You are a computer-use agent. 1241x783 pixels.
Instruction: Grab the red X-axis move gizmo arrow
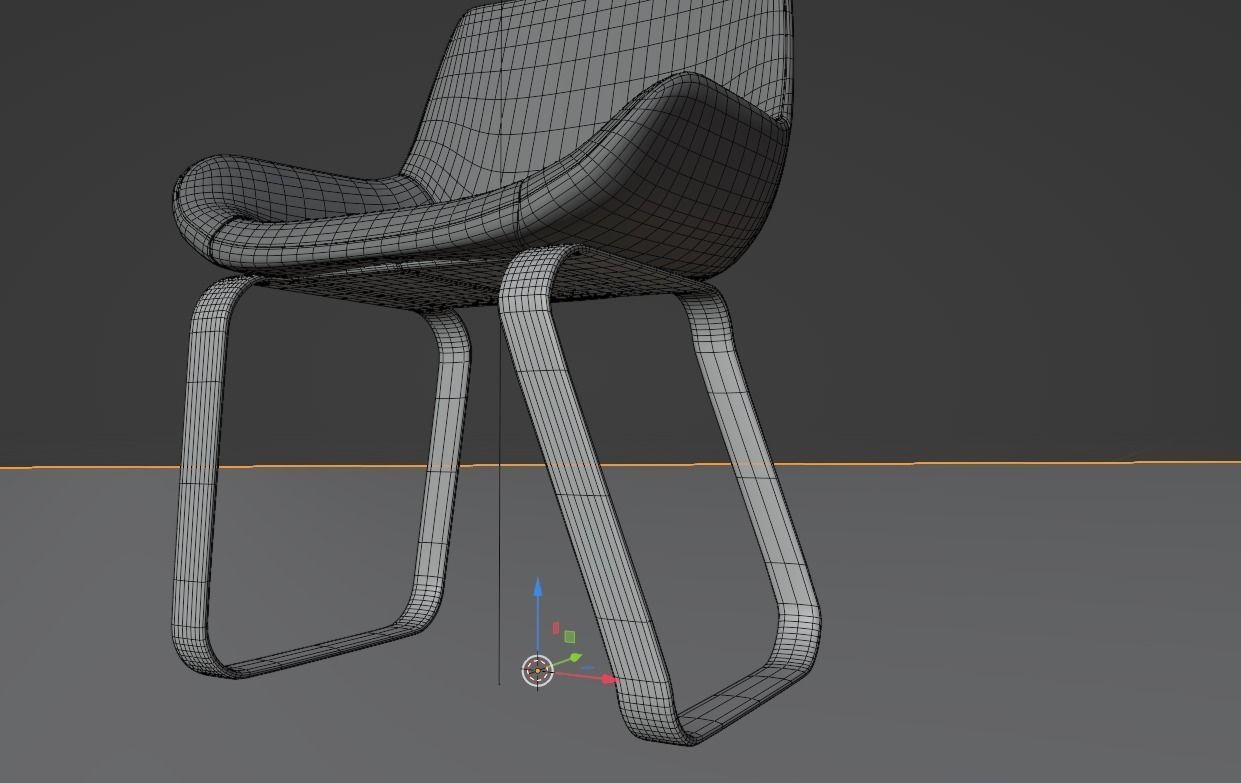tap(610, 679)
